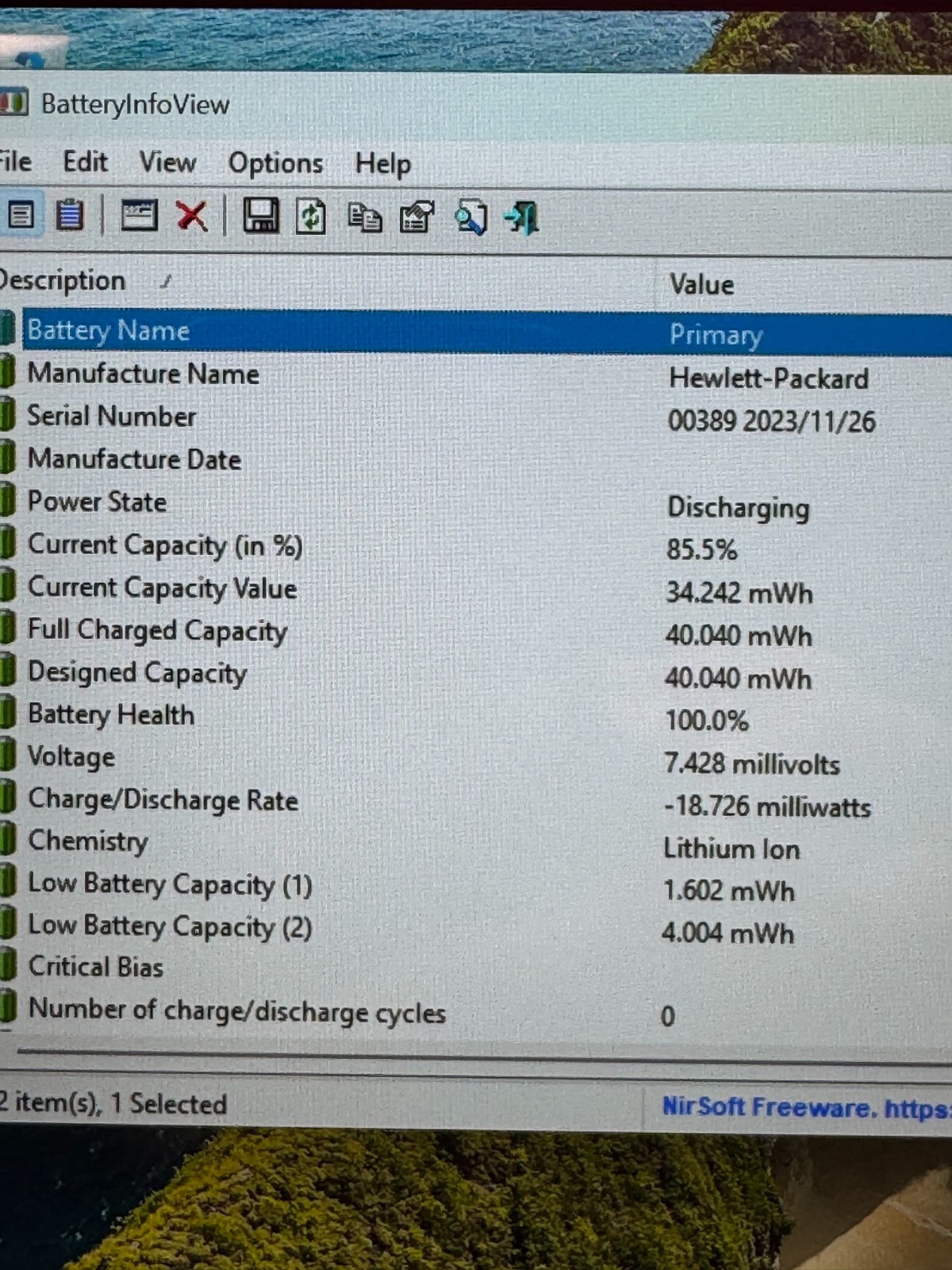Select the Serial Number row
Viewport: 952px width, 1270px height.
pos(476,418)
